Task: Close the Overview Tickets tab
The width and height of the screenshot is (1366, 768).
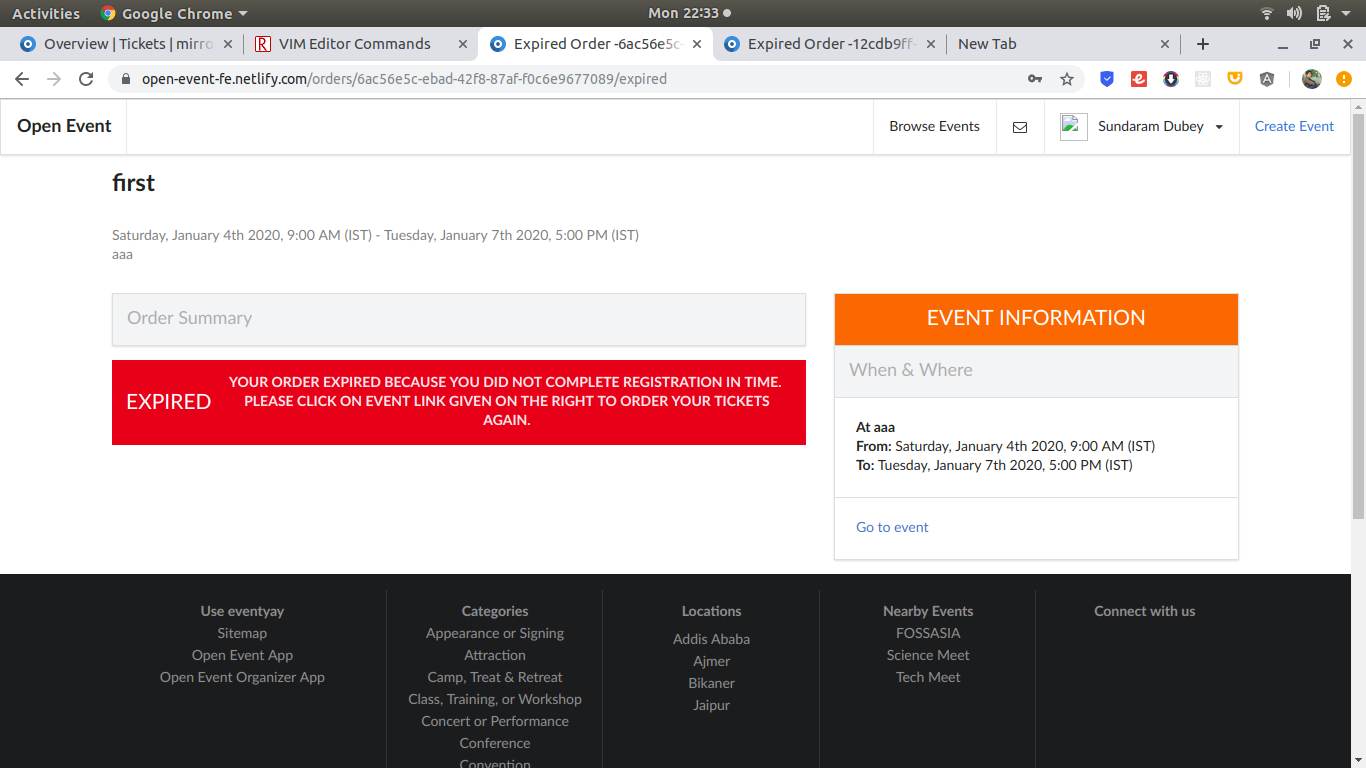Action: (x=228, y=44)
